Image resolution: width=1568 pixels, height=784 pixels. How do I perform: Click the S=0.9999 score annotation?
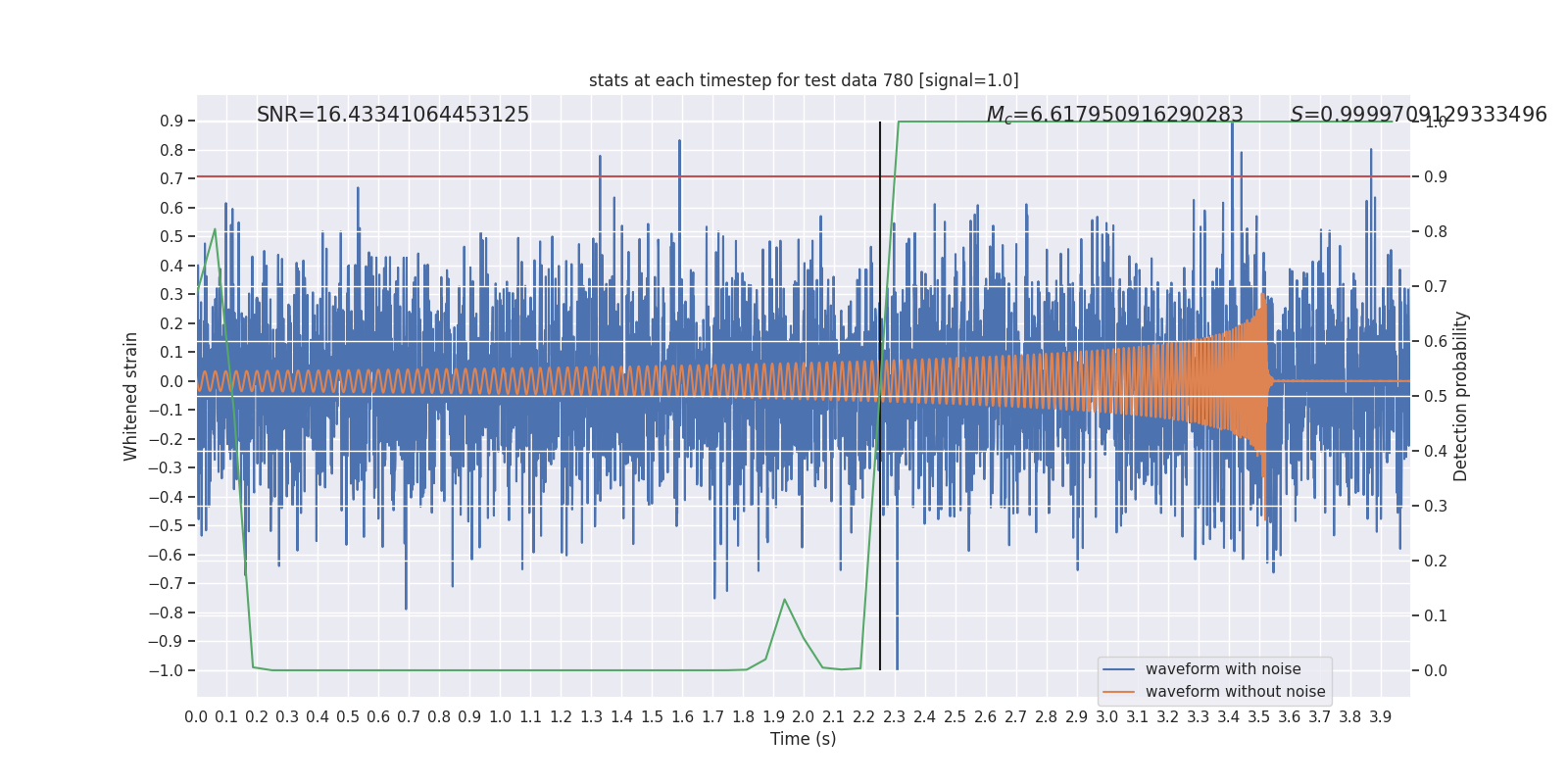[x=1417, y=115]
